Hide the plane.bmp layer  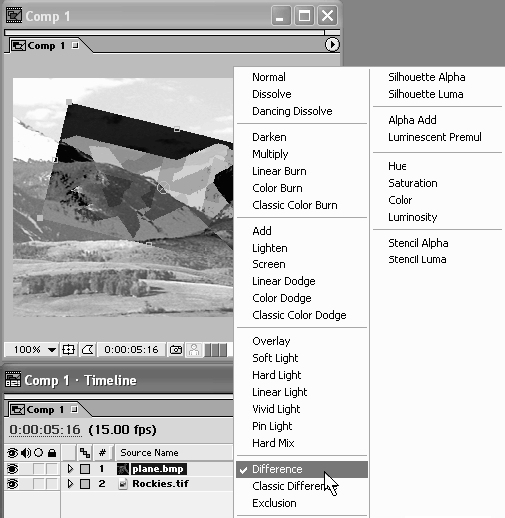pos(12,469)
